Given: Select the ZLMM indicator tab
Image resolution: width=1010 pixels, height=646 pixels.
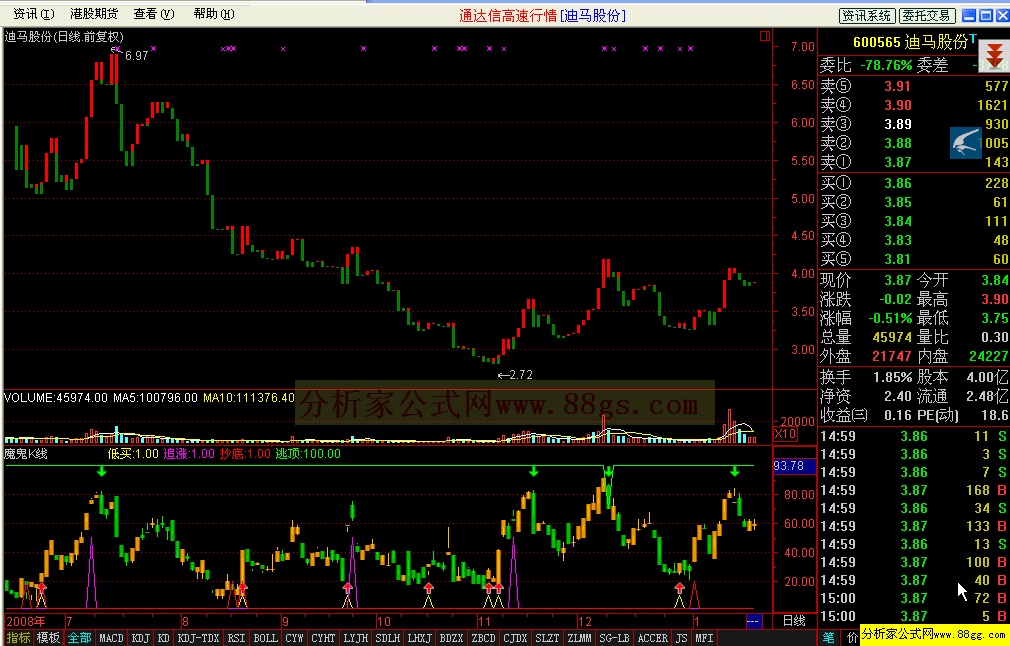Looking at the screenshot, I should coord(580,638).
